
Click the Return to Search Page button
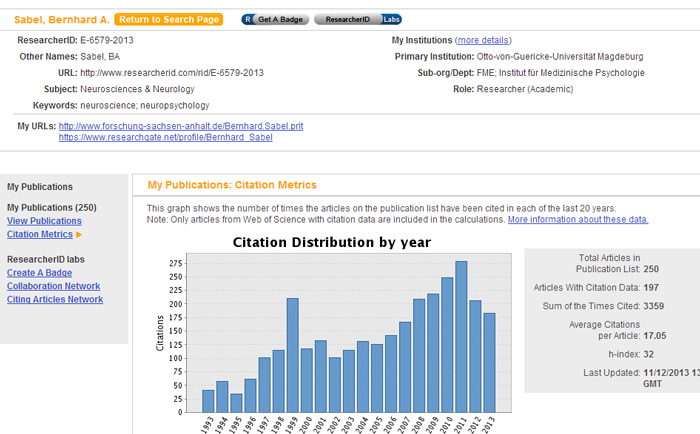coord(168,19)
